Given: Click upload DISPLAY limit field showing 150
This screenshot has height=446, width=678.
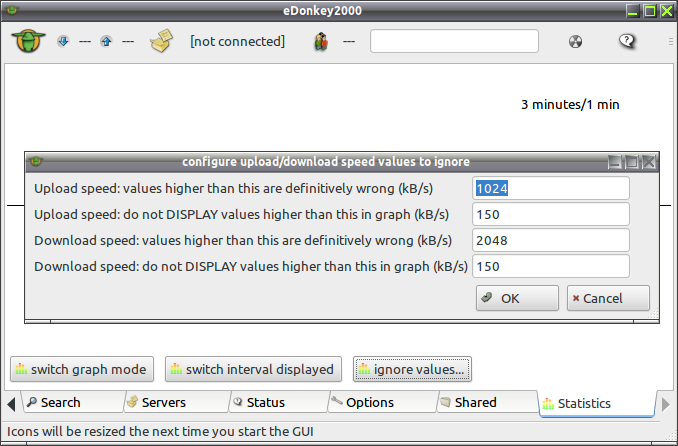Looking at the screenshot, I should coord(551,214).
